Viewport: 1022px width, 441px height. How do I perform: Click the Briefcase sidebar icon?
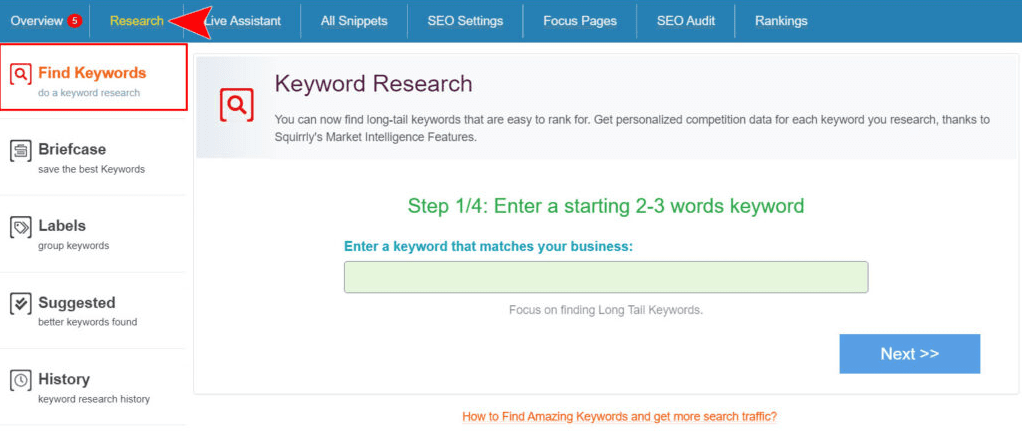20,151
